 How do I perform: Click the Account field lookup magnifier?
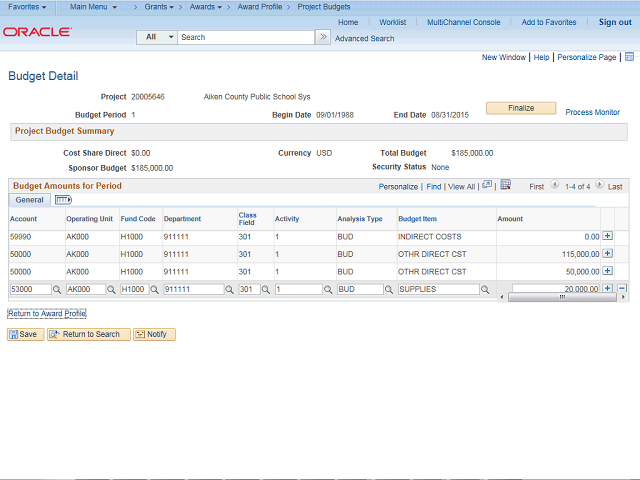click(57, 289)
